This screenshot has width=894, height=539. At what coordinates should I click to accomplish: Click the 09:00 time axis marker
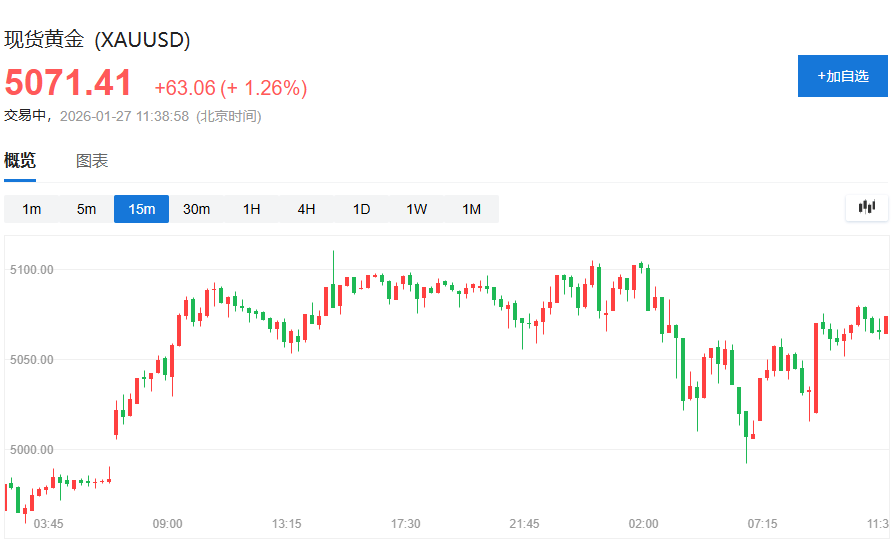(167, 524)
